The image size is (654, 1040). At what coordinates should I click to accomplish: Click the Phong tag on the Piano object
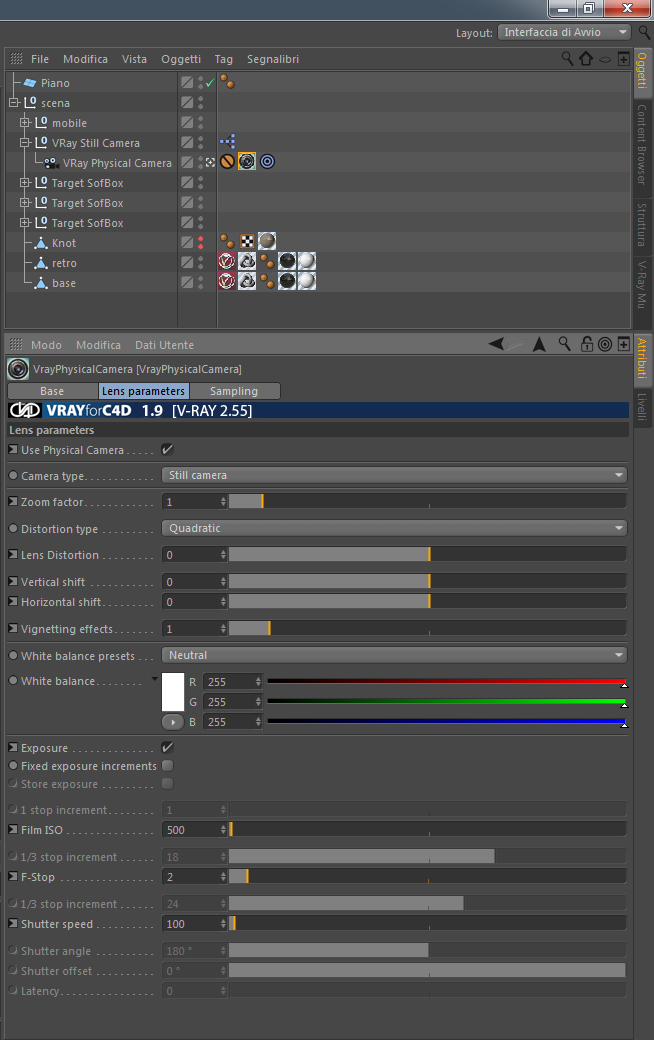coord(227,82)
